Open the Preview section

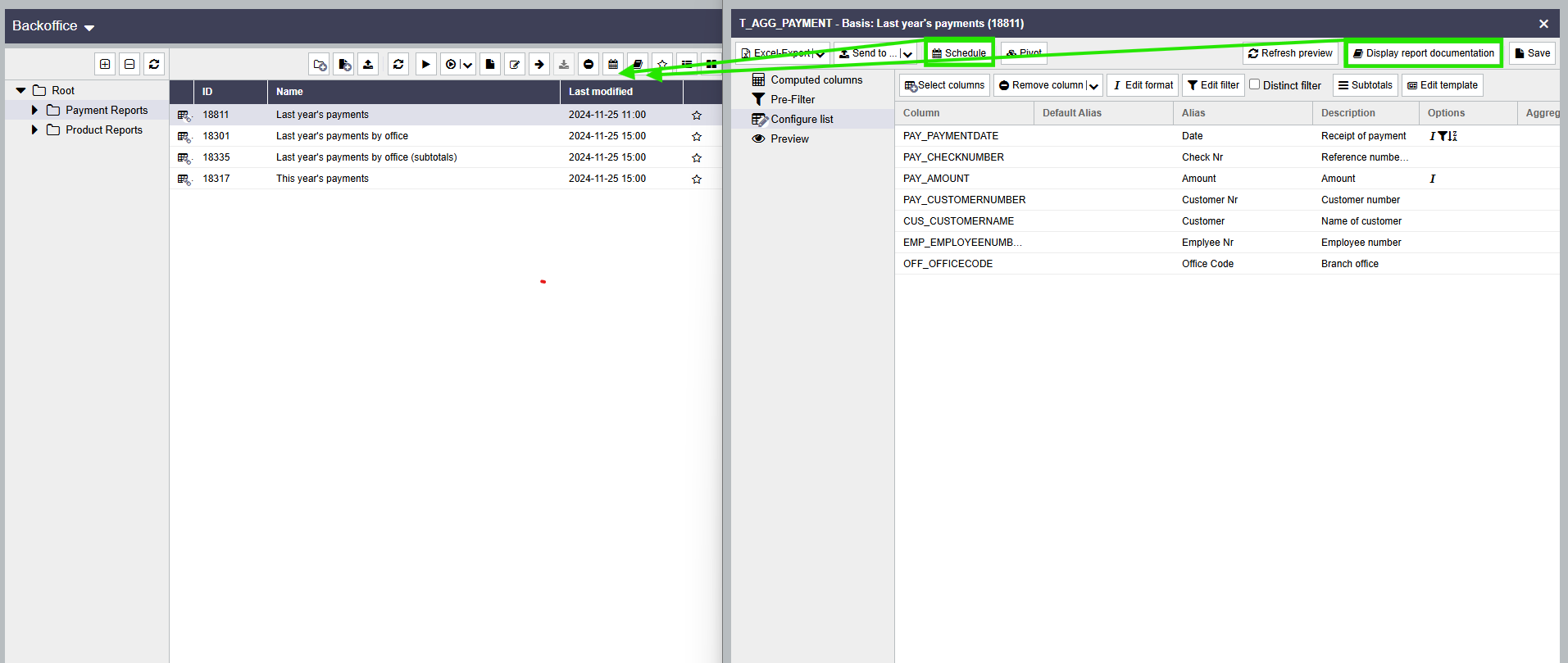[x=789, y=139]
